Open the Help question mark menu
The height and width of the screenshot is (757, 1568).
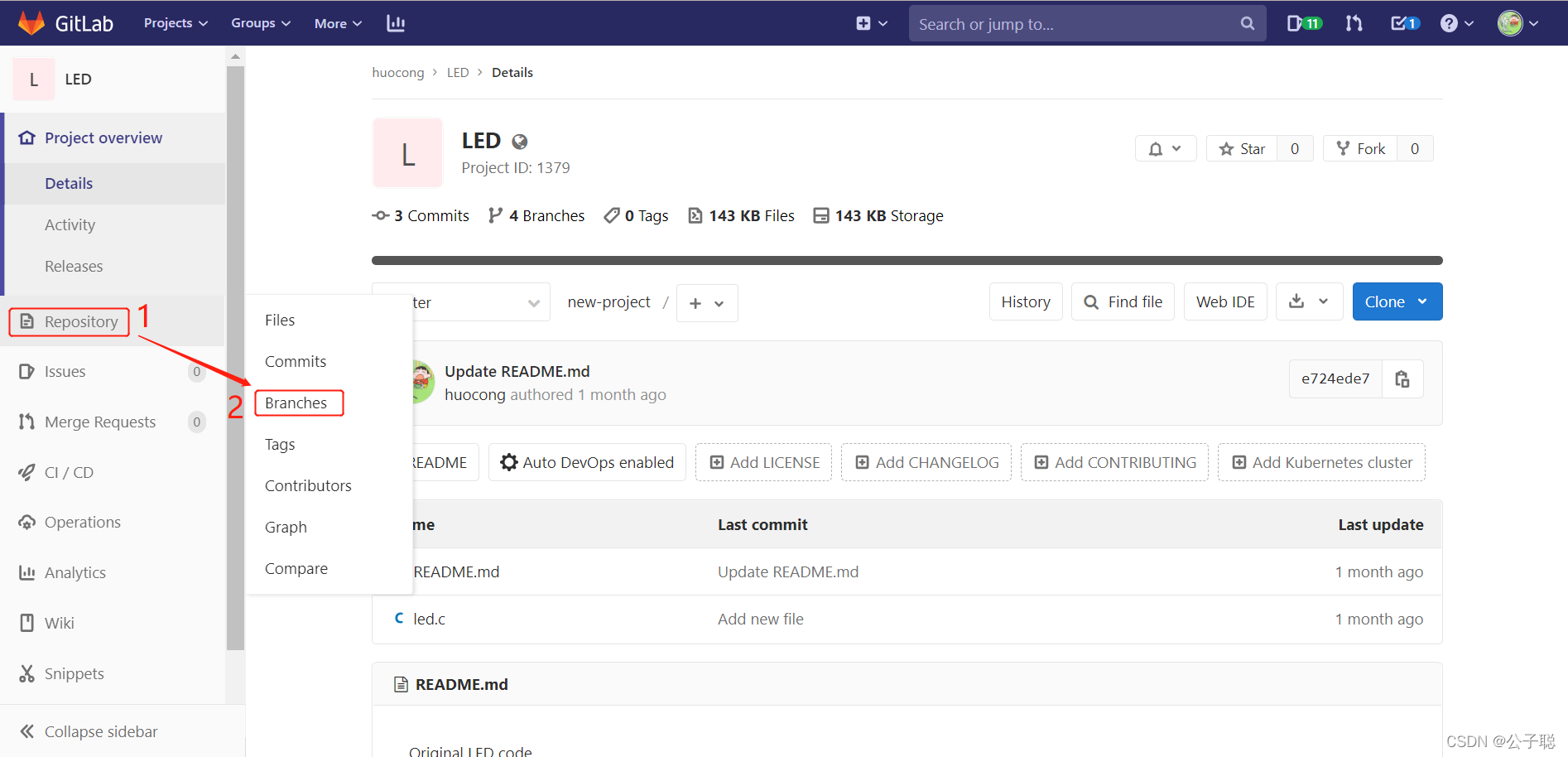(1456, 23)
